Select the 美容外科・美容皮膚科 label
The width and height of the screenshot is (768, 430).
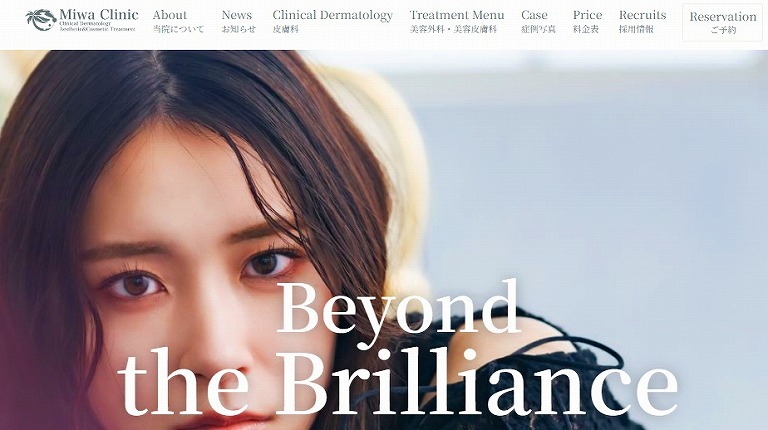point(454,29)
